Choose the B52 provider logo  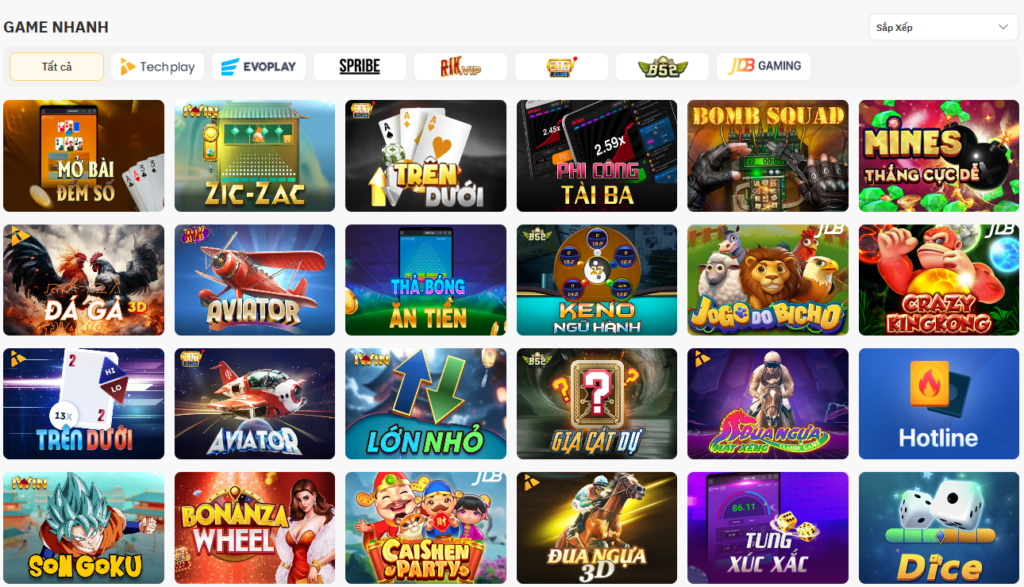[x=662, y=67]
